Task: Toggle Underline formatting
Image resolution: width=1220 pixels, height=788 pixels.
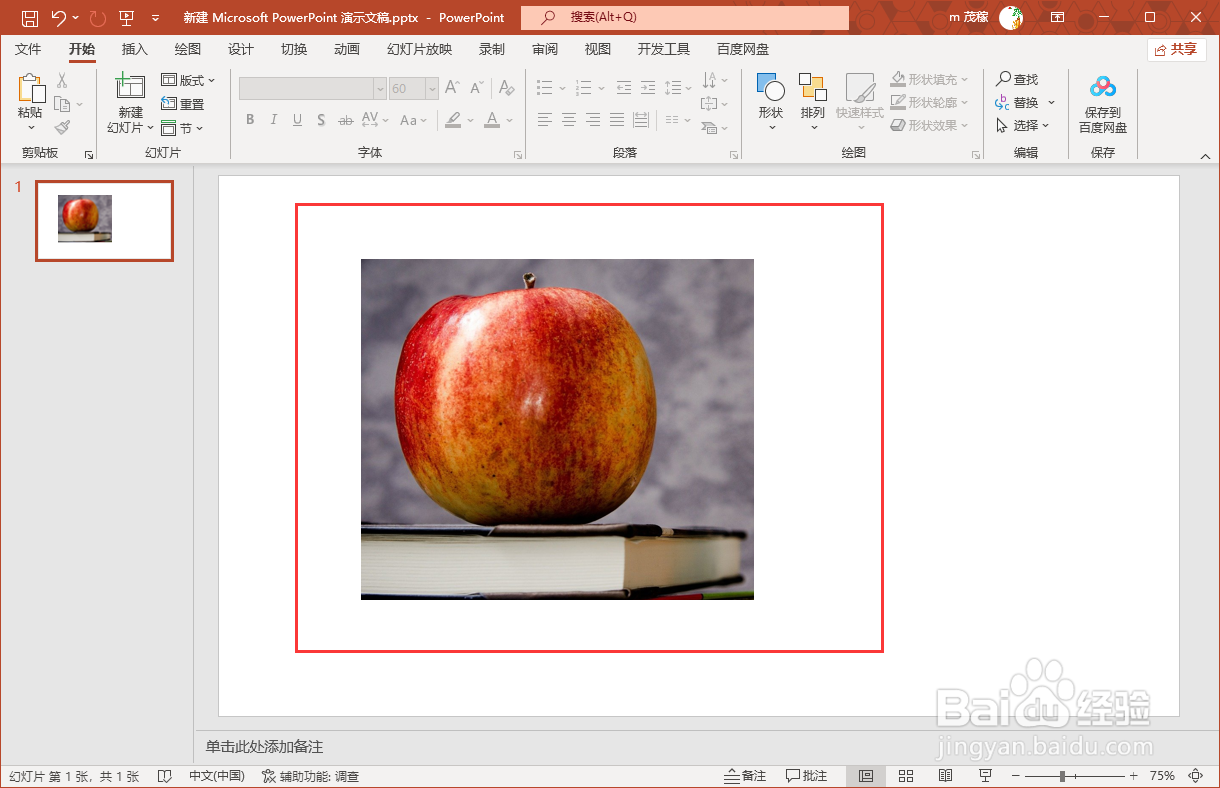Action: point(298,120)
